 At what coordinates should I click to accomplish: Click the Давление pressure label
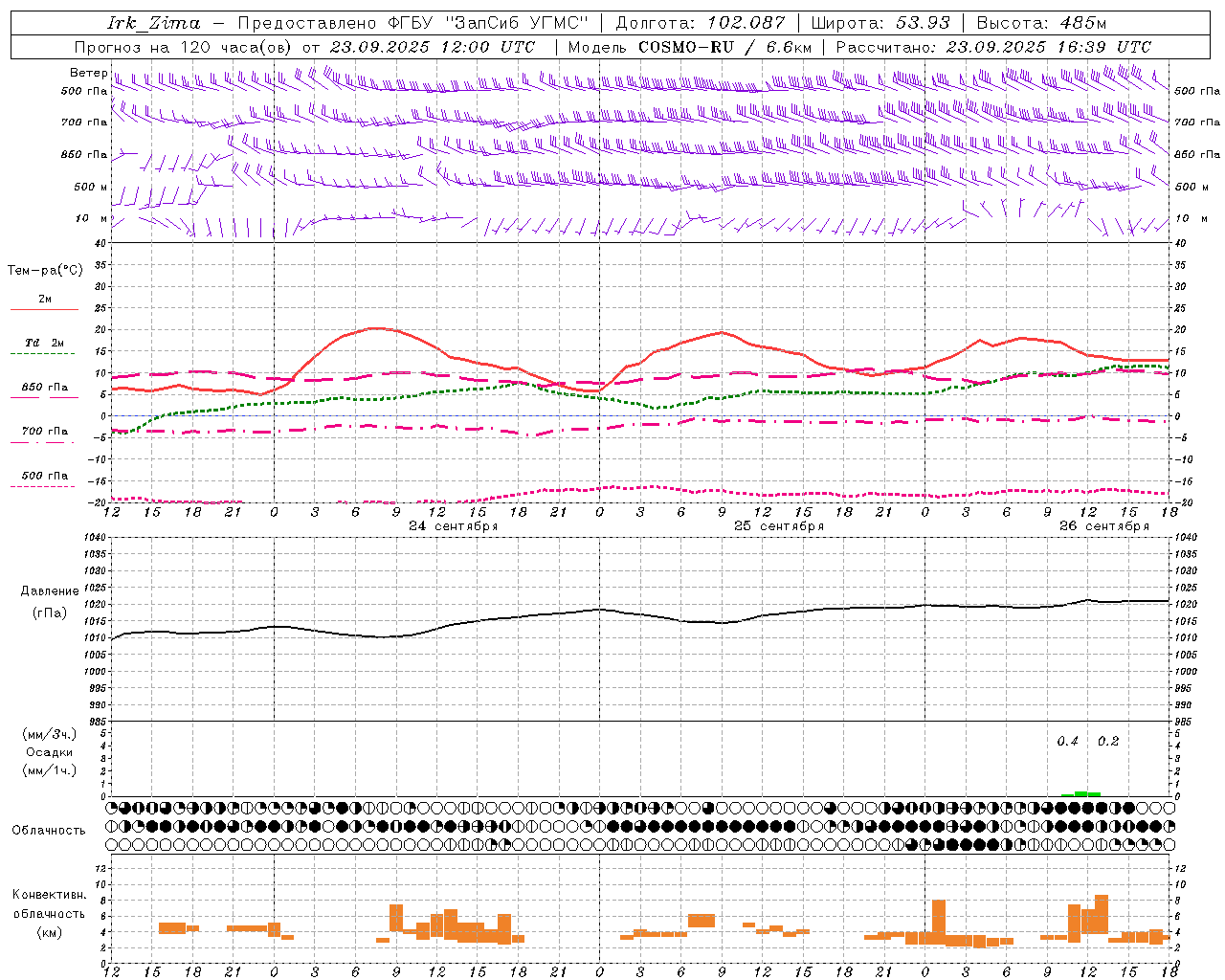50,591
